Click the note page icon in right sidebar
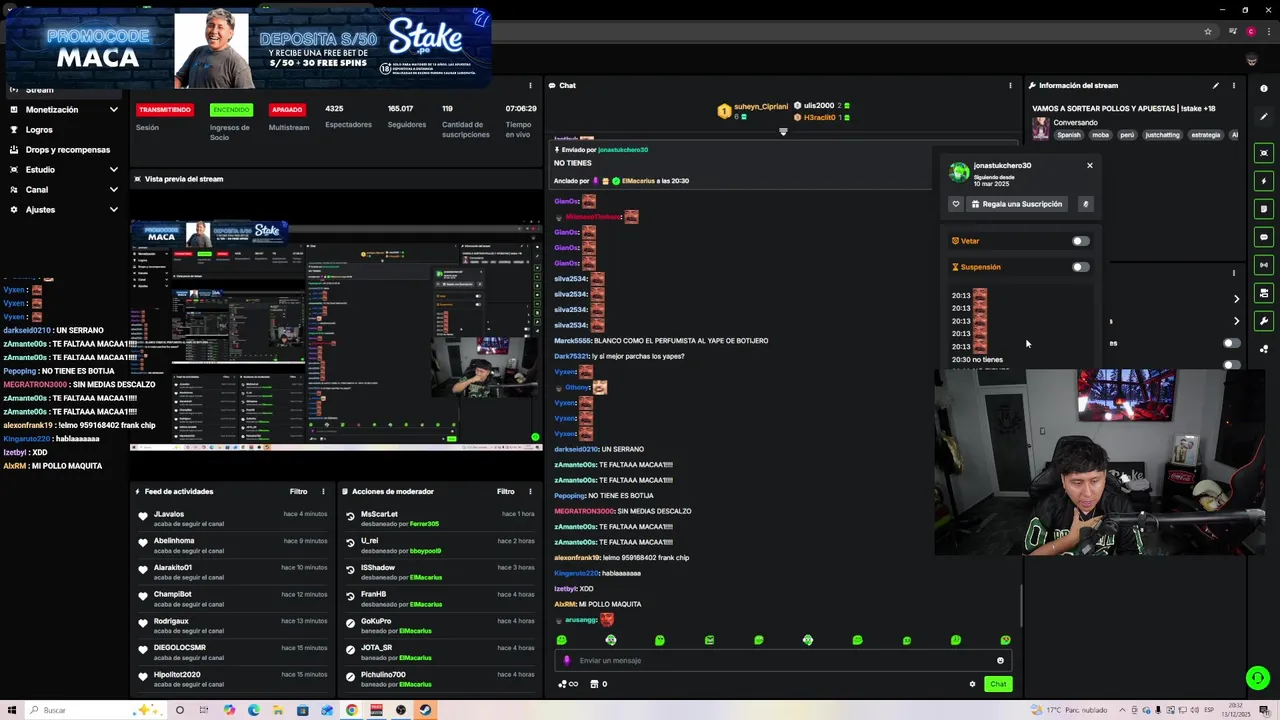 click(x=1264, y=209)
